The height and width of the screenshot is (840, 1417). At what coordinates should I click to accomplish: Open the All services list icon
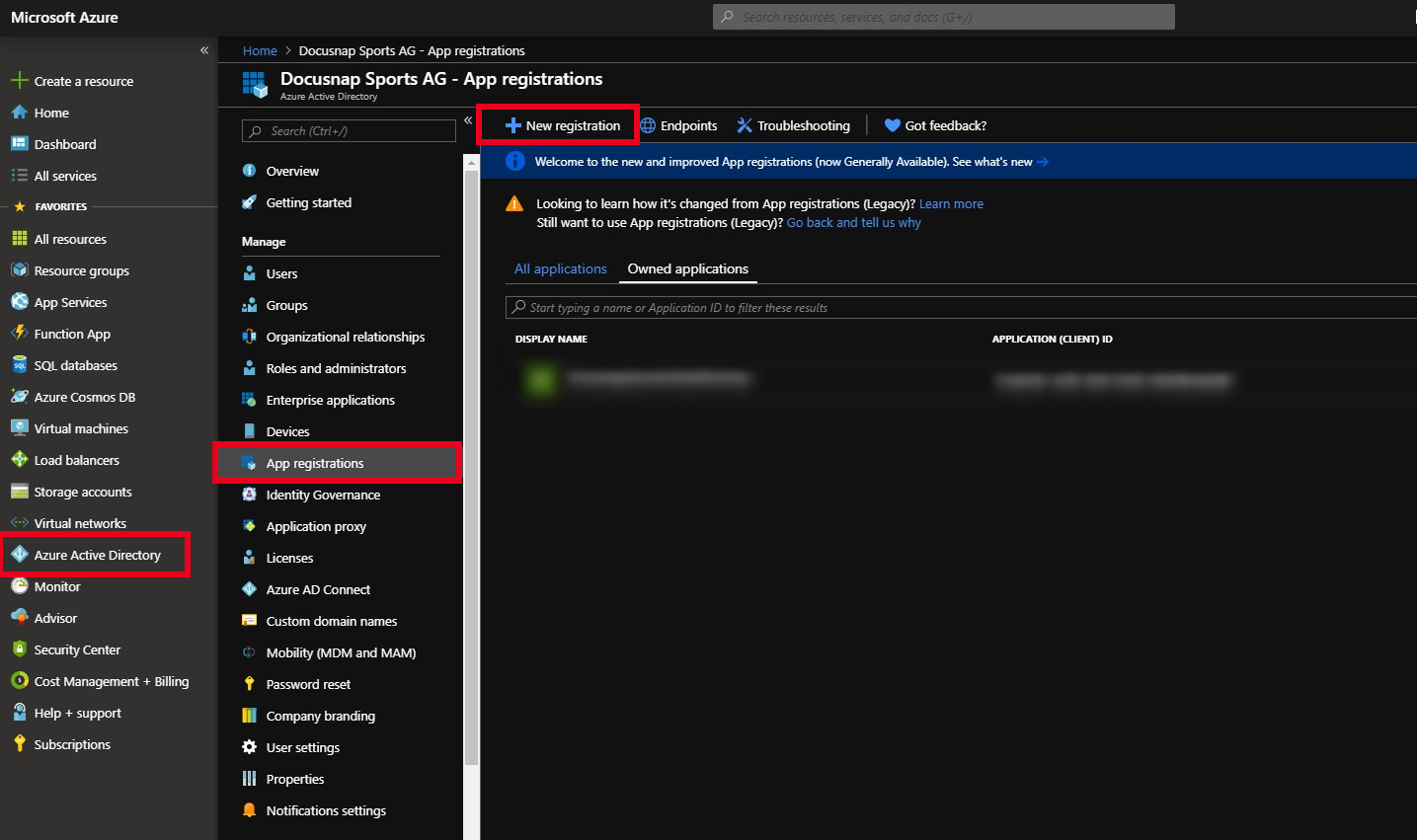coord(19,176)
